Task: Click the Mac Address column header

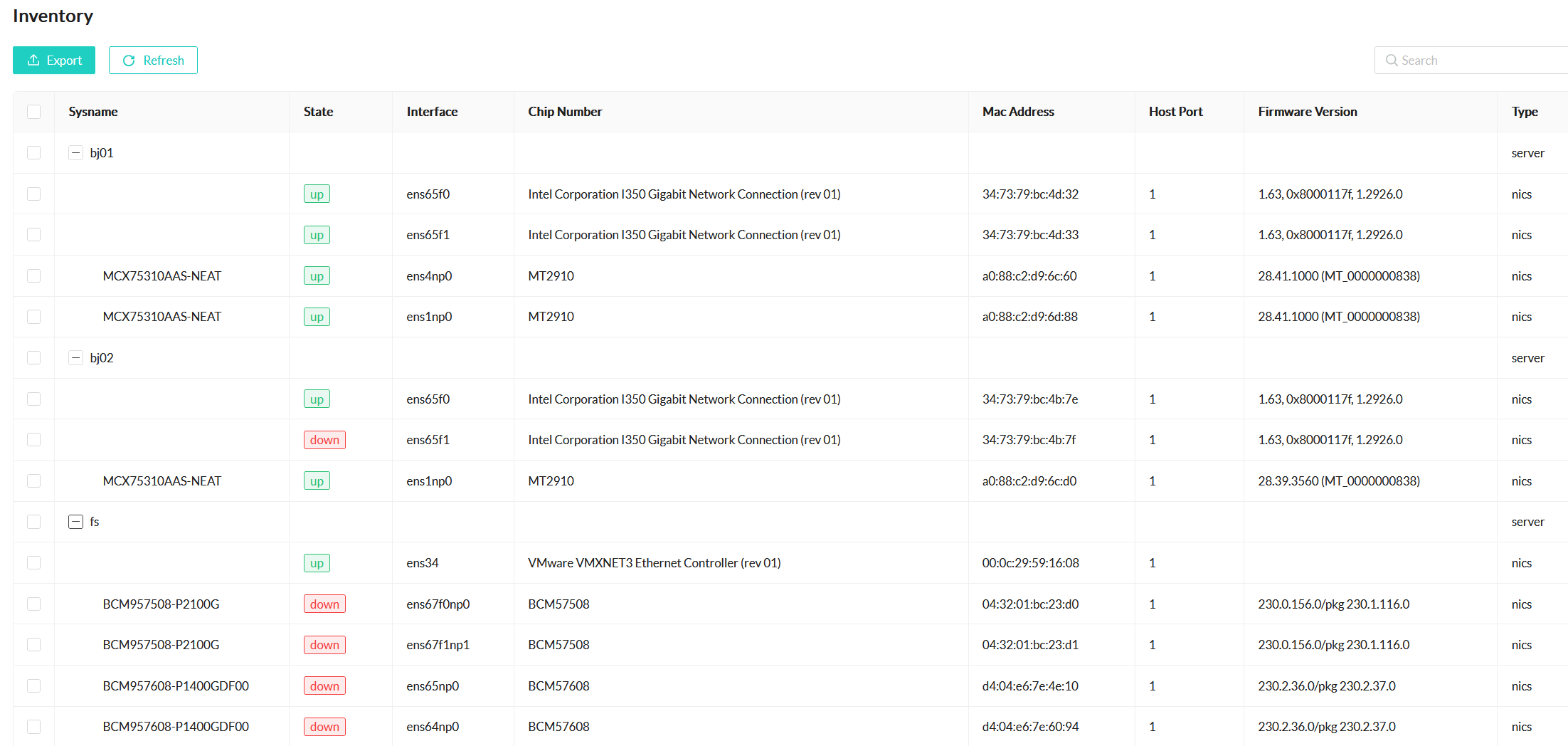Action: (x=1018, y=112)
